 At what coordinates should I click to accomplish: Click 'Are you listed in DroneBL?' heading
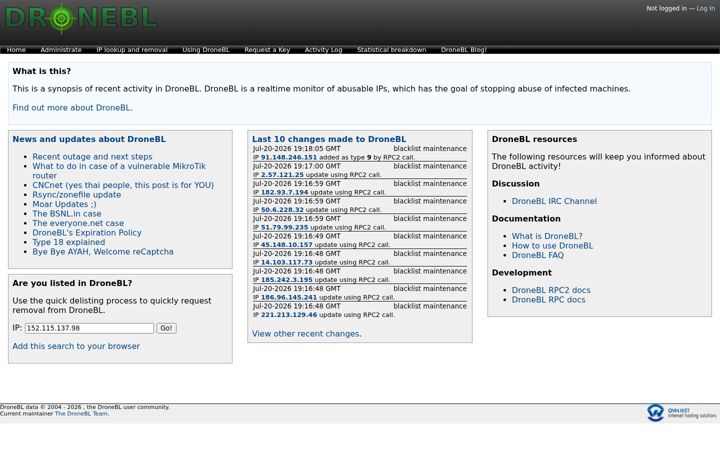tap(72, 283)
